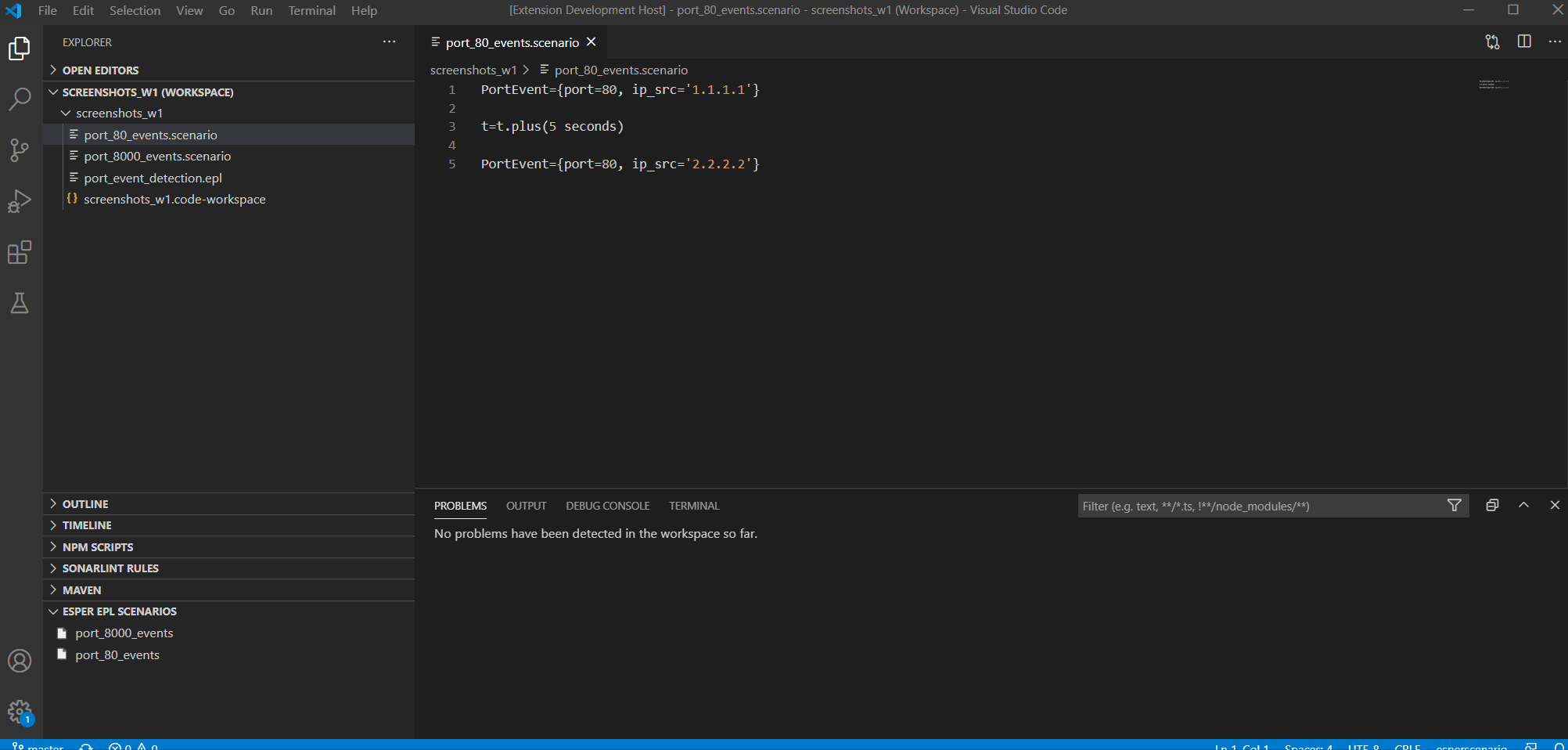Maximize the panel with chevron toggle
This screenshot has height=750, width=1568.
[x=1524, y=505]
